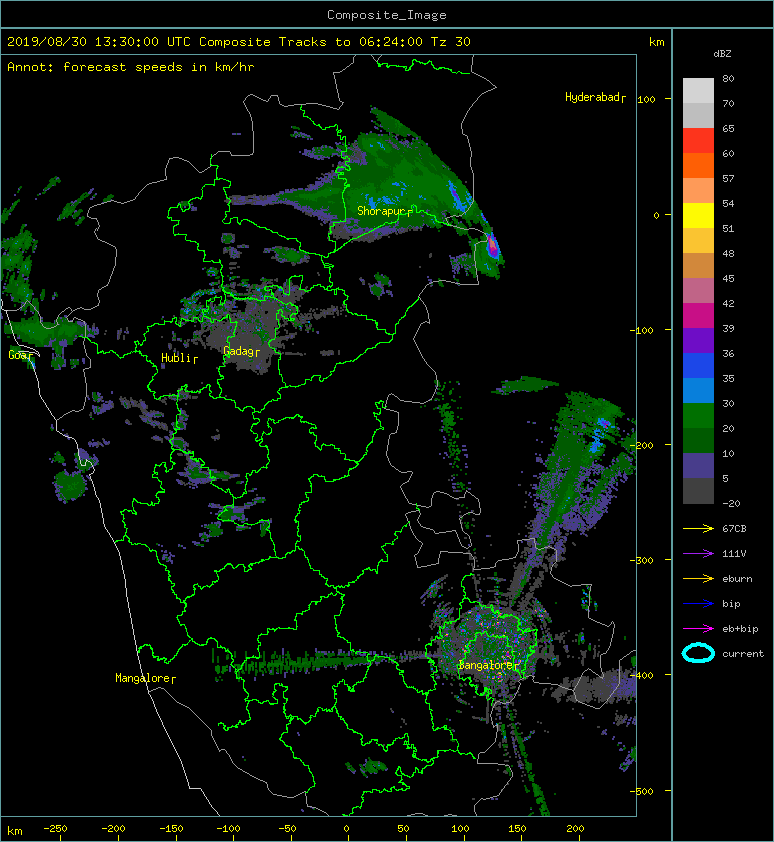Pick the green swatch between 30 and 20
Screen dimensions: 774x842
698,415
